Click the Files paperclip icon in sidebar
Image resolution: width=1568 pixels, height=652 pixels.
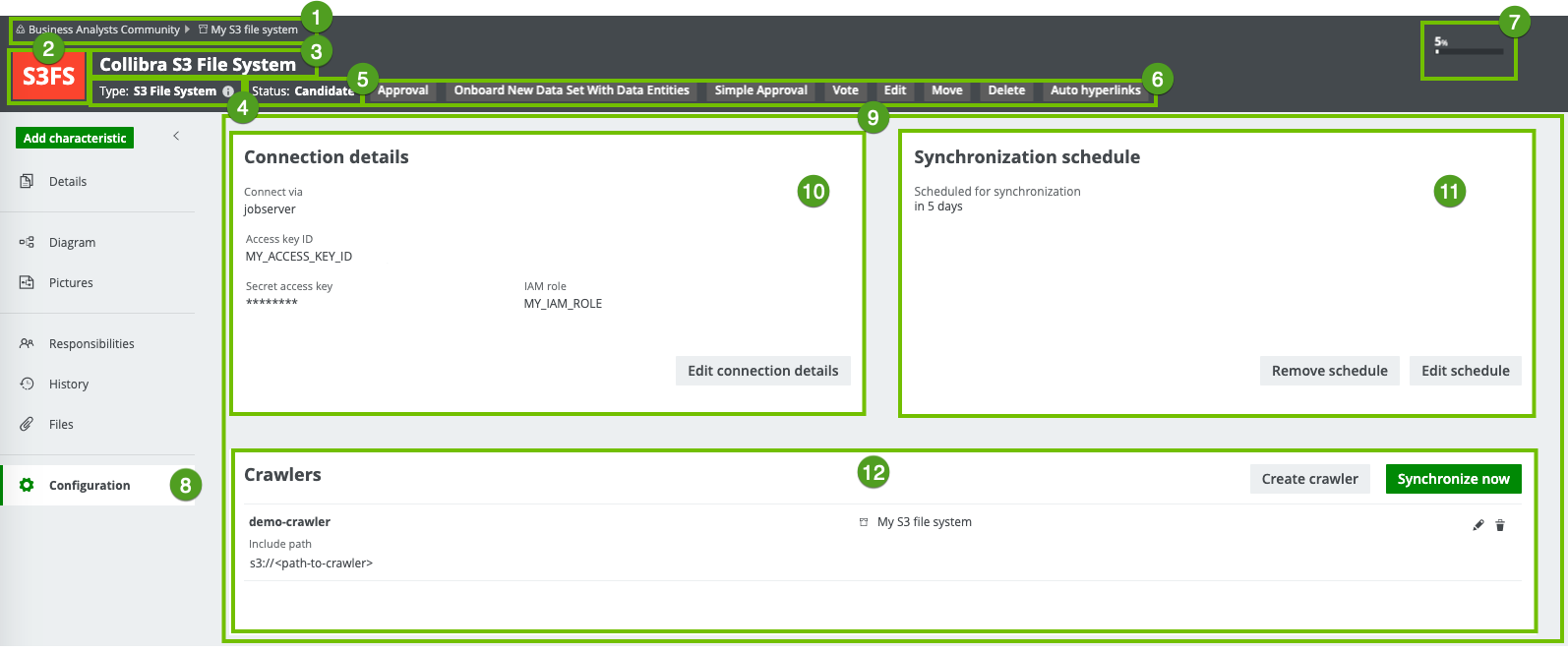(x=27, y=424)
